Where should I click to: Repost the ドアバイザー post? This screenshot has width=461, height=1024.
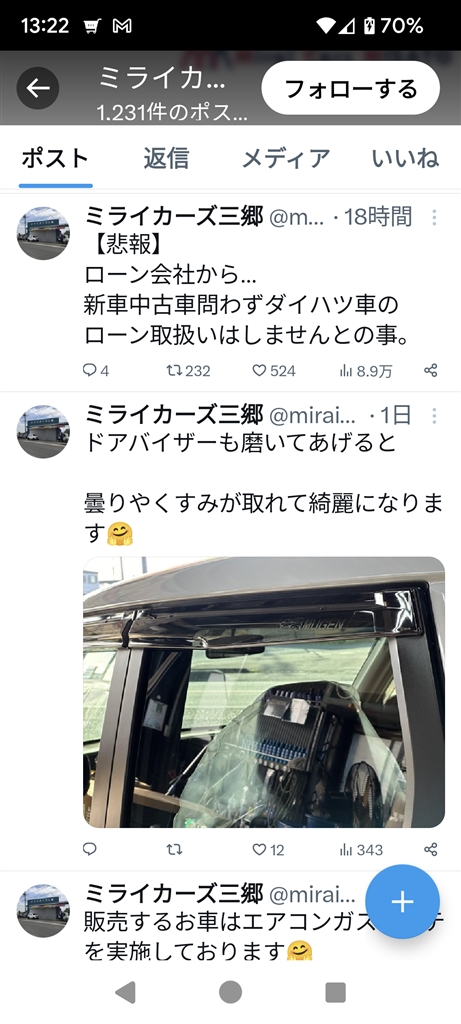(x=174, y=850)
